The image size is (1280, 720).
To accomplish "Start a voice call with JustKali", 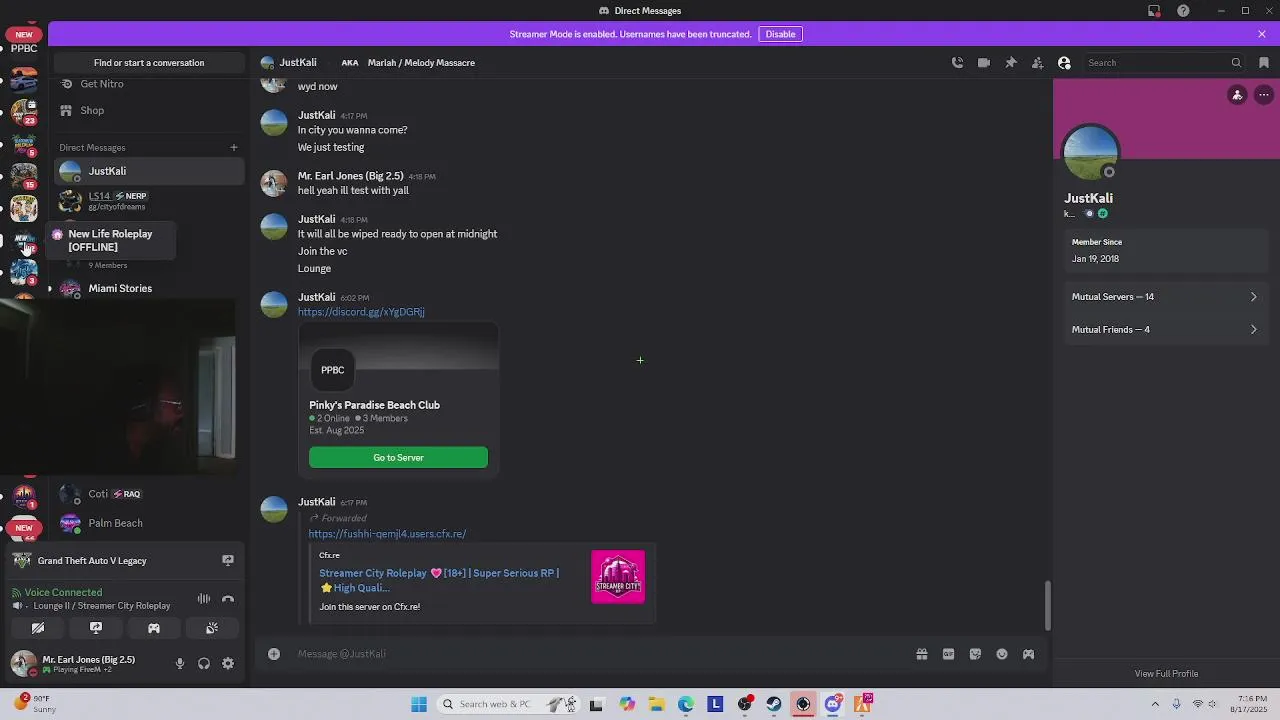I will (x=957, y=62).
